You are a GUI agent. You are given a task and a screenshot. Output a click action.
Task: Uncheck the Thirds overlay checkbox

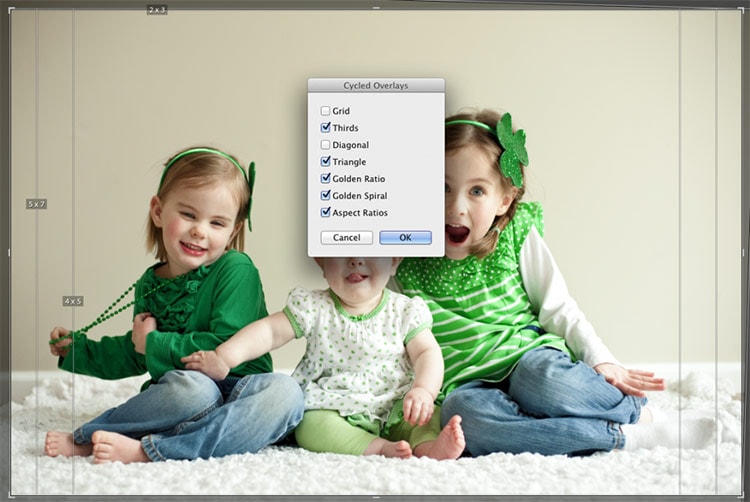(325, 128)
